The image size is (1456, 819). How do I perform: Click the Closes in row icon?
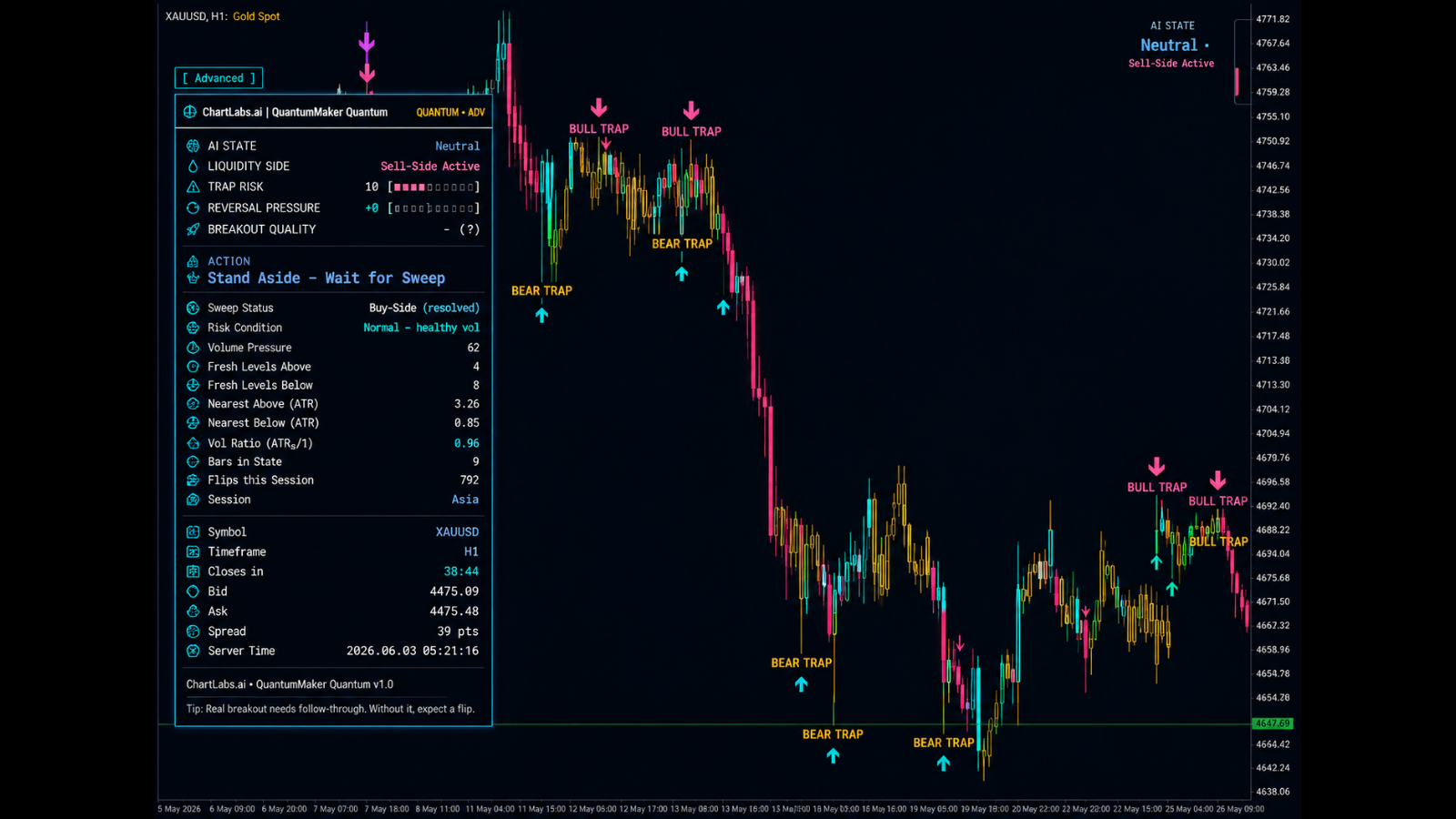pos(193,571)
